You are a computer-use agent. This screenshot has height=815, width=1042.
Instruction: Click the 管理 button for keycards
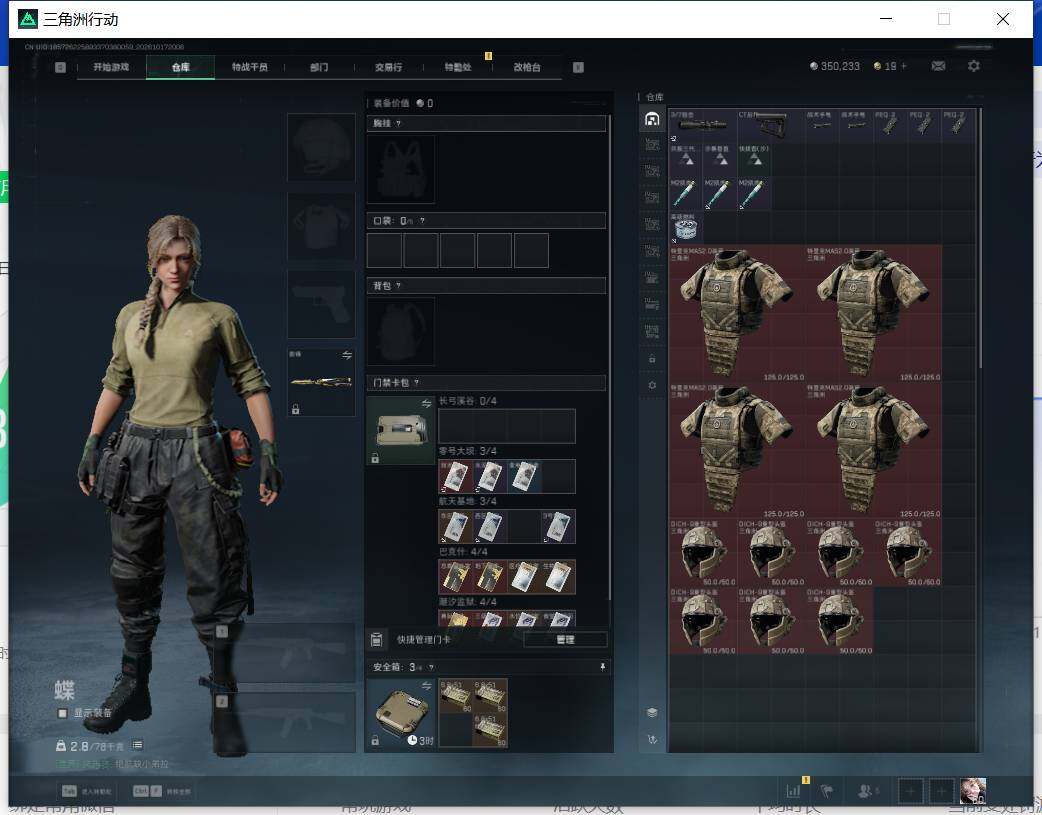(x=566, y=640)
